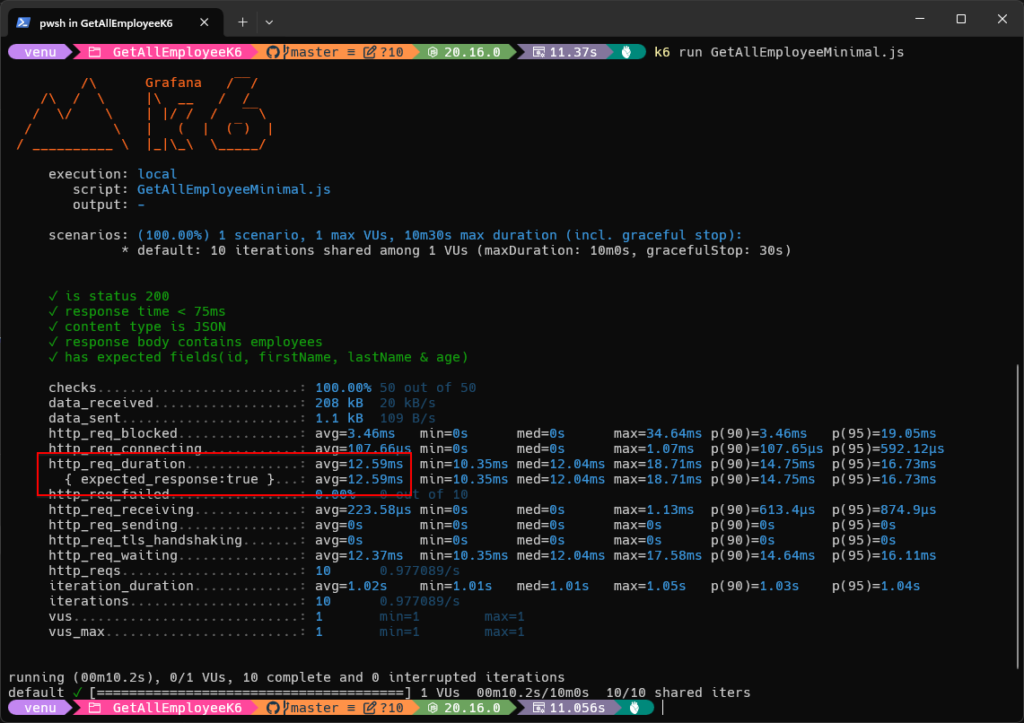Click the p(95)=1.04s value

pos(876,586)
